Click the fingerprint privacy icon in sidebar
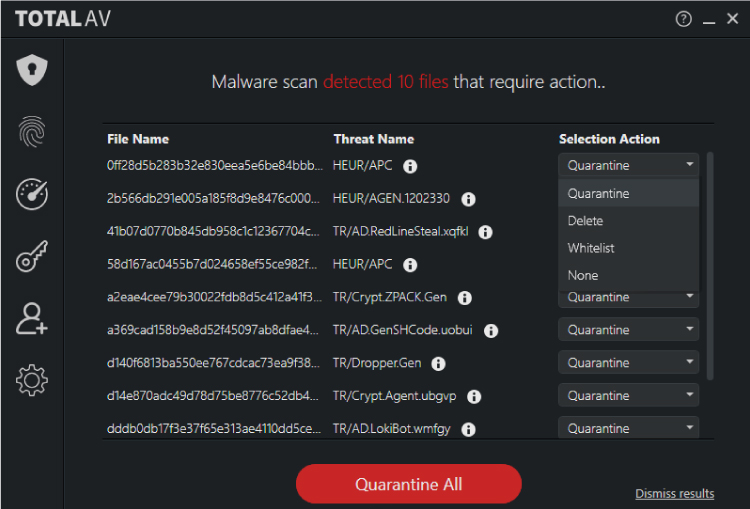Image resolution: width=750 pixels, height=509 pixels. point(32,132)
